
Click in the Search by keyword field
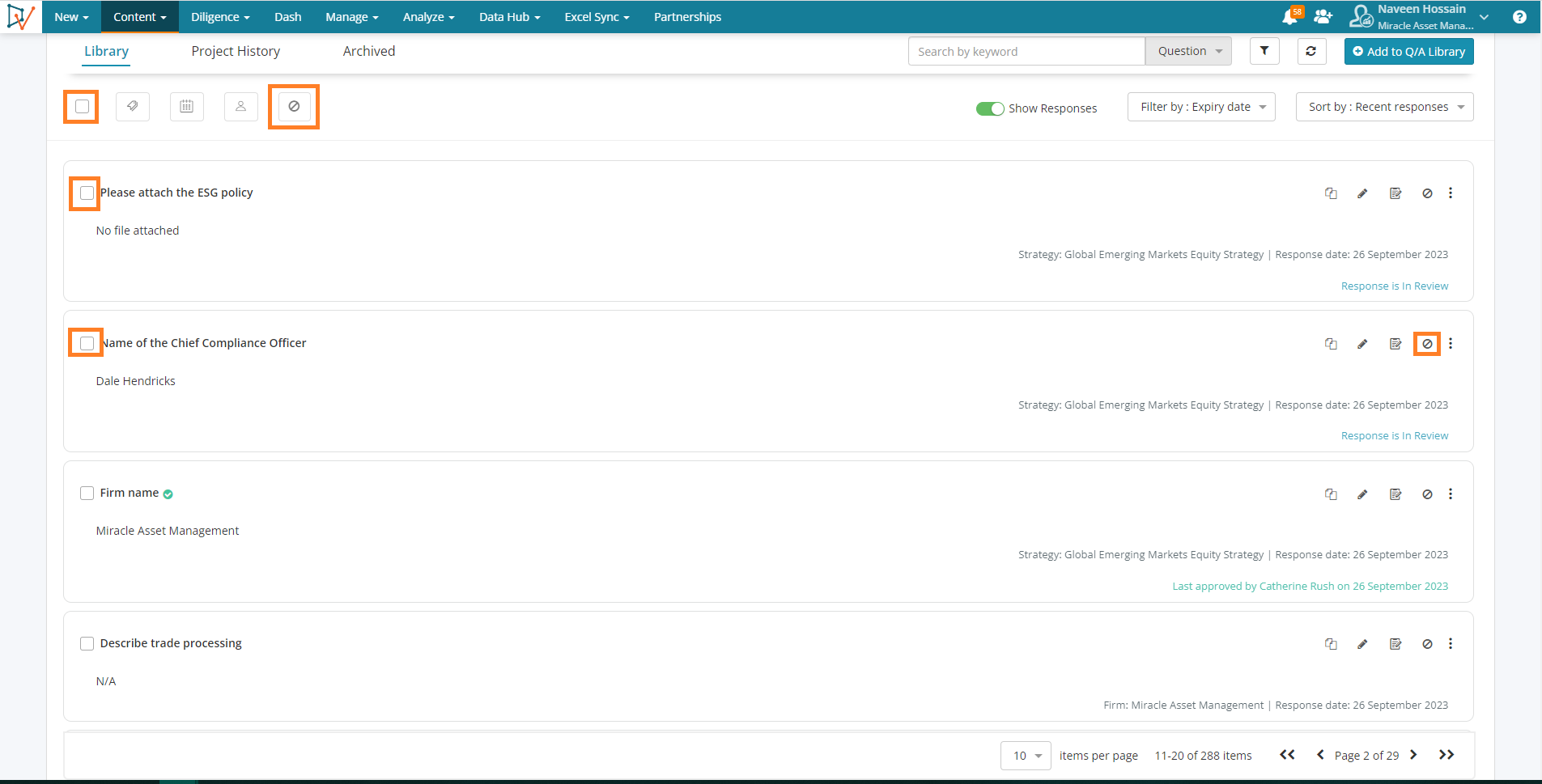click(1026, 51)
